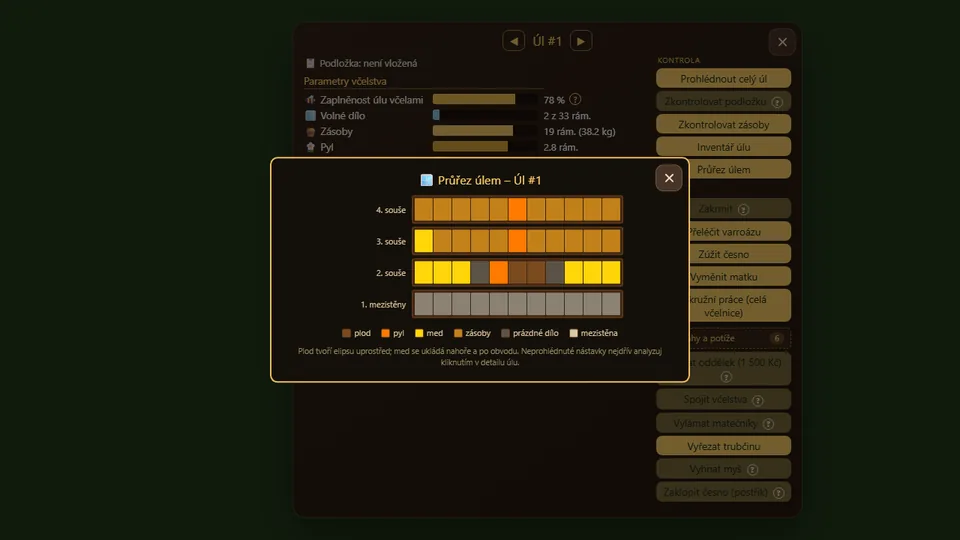This screenshot has width=960, height=540.
Task: Click the 2. souše row label
Action: tap(391, 273)
